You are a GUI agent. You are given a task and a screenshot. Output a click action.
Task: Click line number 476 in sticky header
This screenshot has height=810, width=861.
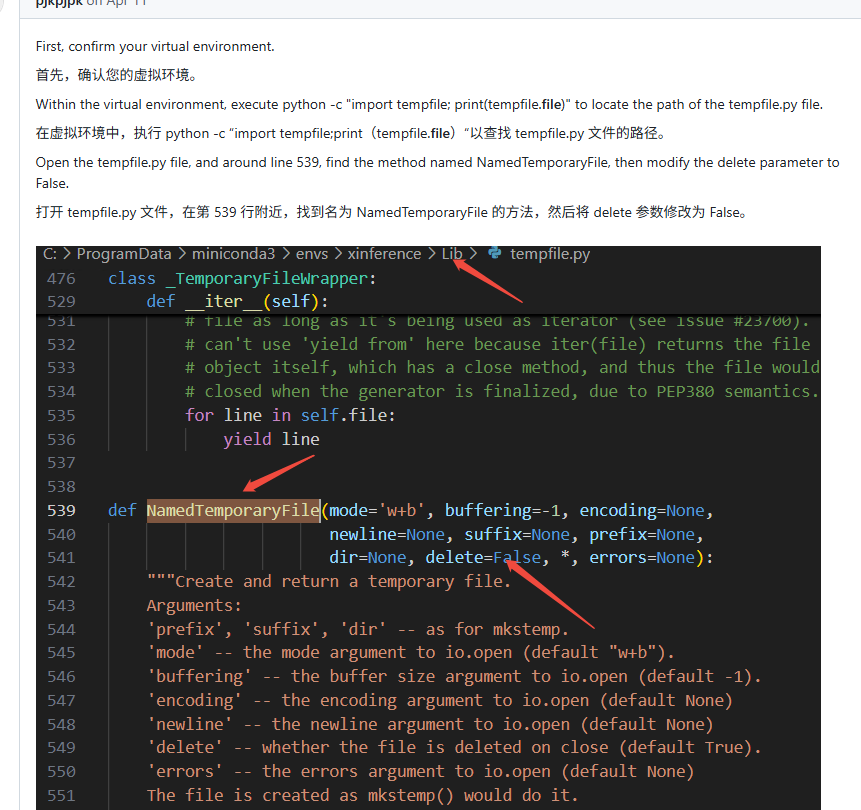[x=61, y=278]
